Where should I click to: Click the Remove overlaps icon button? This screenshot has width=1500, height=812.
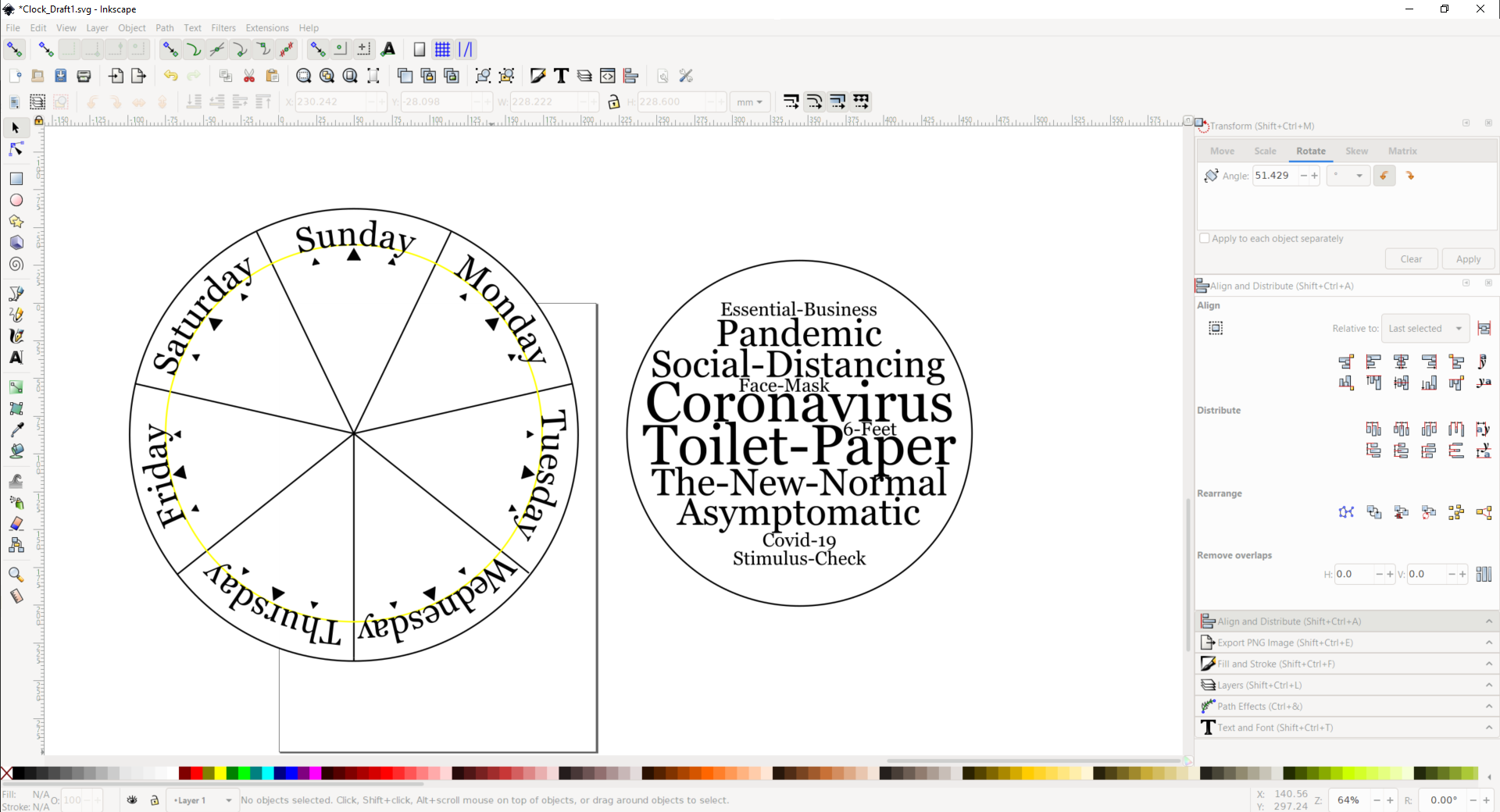1484,574
